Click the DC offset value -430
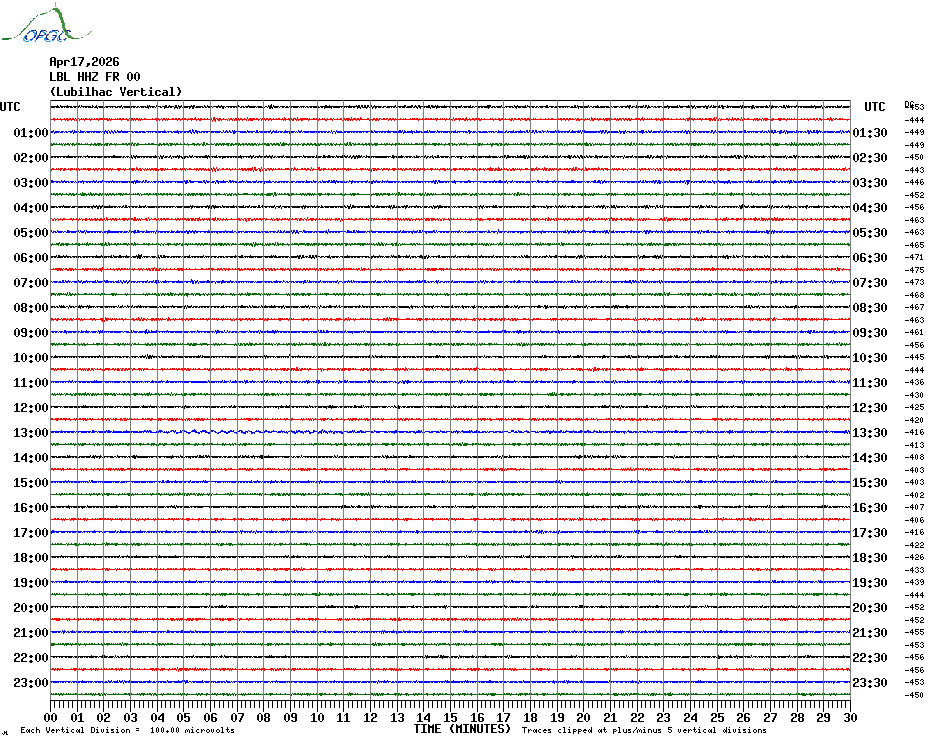The image size is (930, 744). click(914, 395)
